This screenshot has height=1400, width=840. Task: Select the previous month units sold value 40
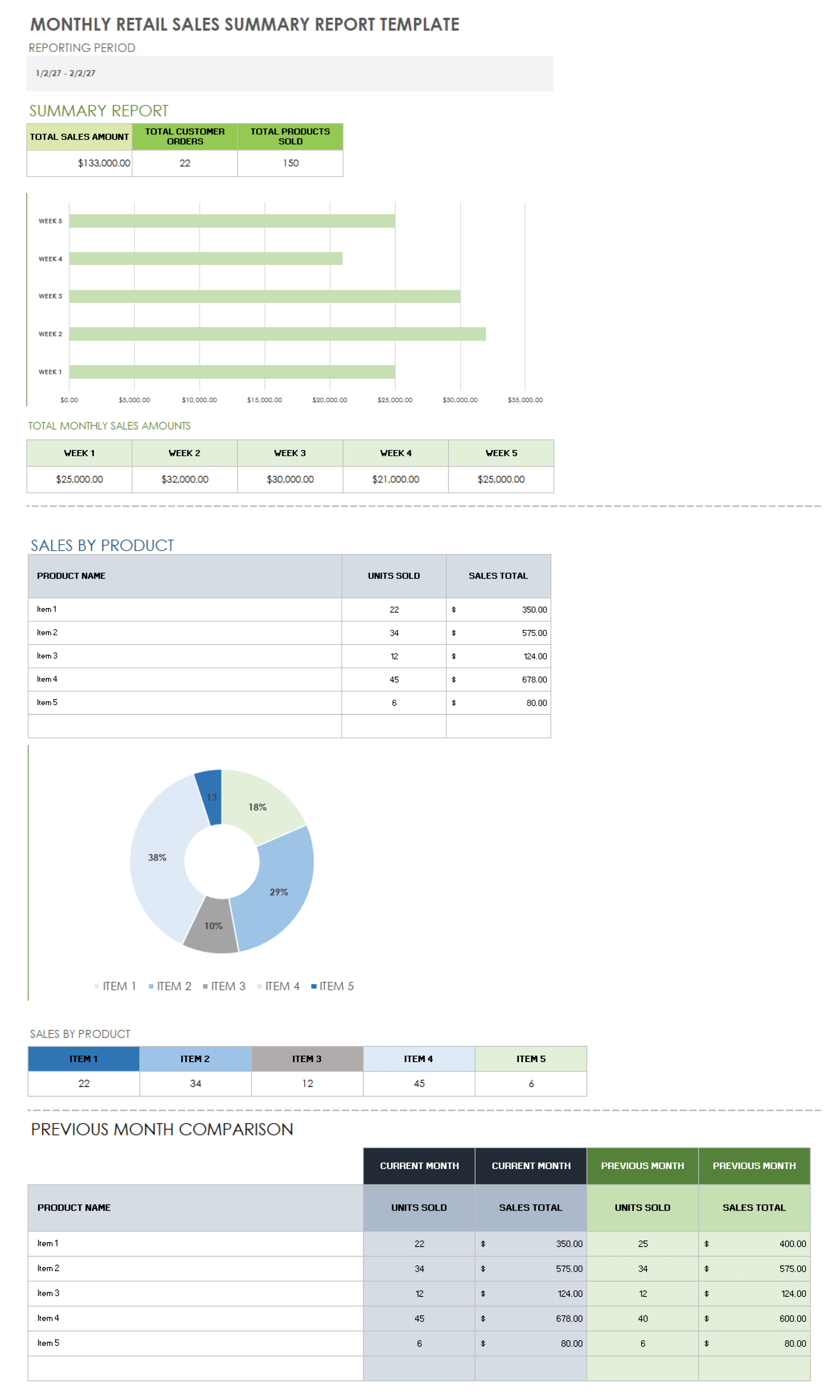642,1318
